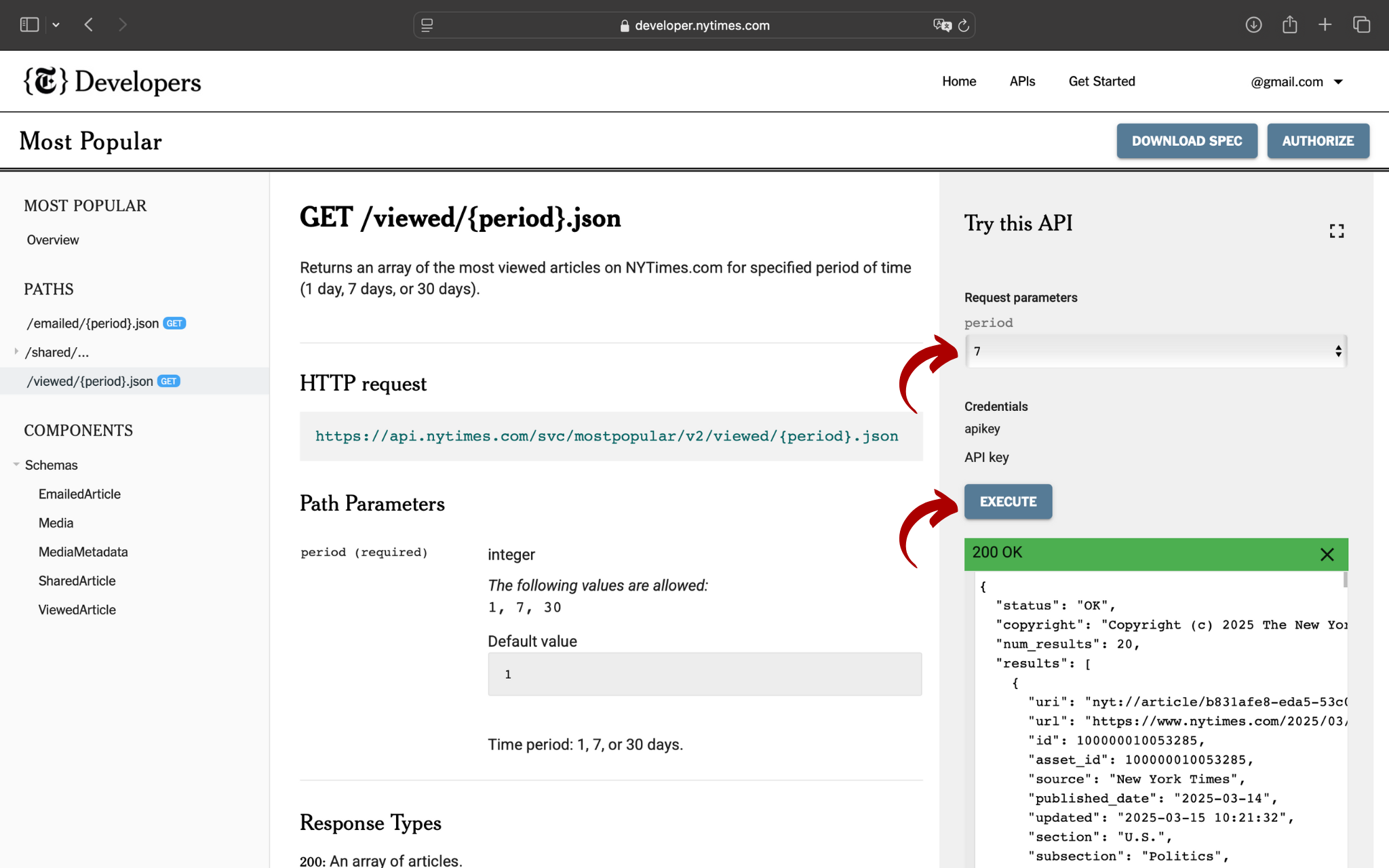
Task: Expand the @gmail.com account dropdown
Action: (1297, 82)
